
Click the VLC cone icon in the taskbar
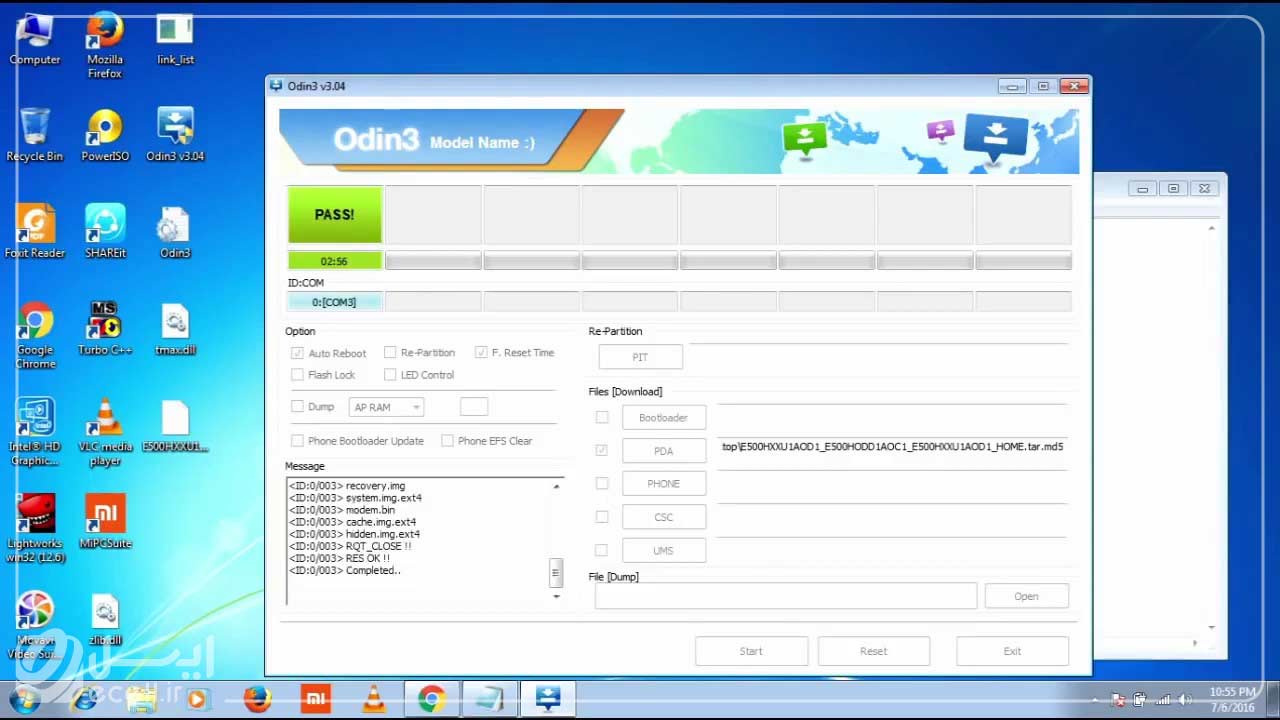(x=374, y=699)
